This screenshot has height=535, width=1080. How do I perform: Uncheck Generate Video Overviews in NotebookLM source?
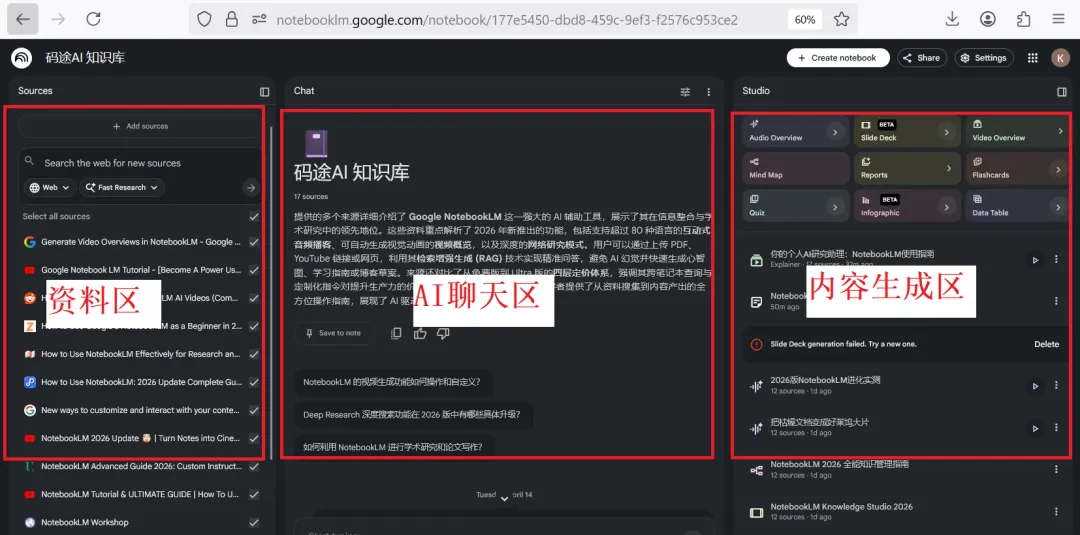pyautogui.click(x=254, y=242)
